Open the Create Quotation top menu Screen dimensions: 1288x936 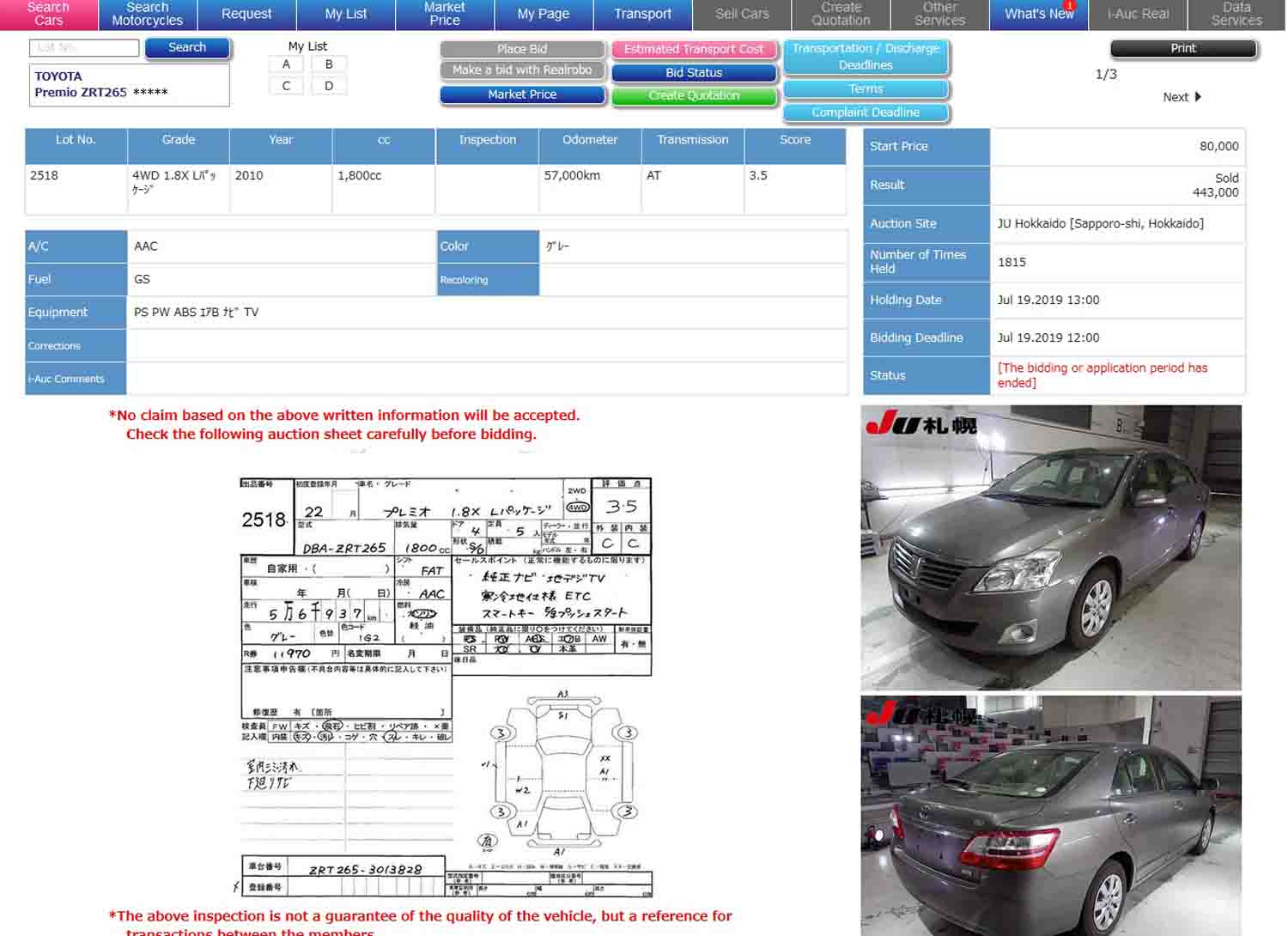point(841,14)
